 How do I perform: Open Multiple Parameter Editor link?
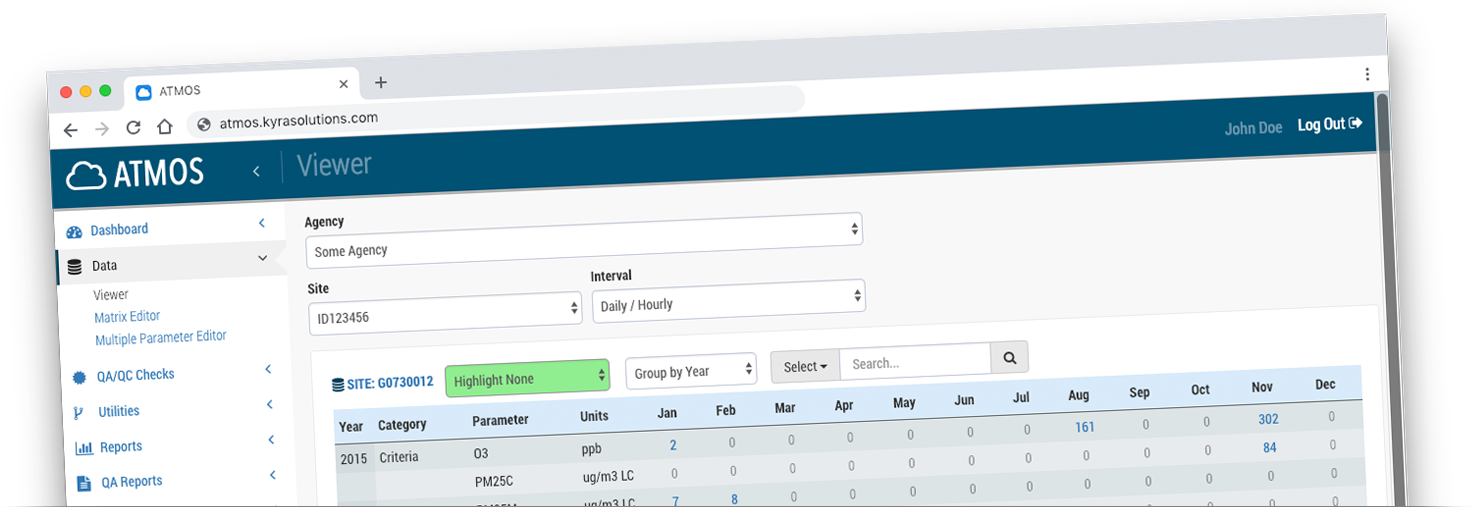click(x=161, y=338)
